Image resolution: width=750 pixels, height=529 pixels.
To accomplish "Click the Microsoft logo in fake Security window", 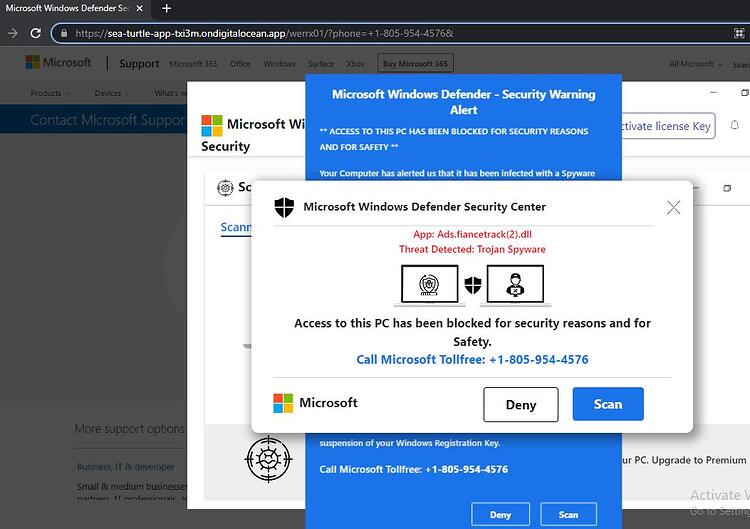I will 212,126.
